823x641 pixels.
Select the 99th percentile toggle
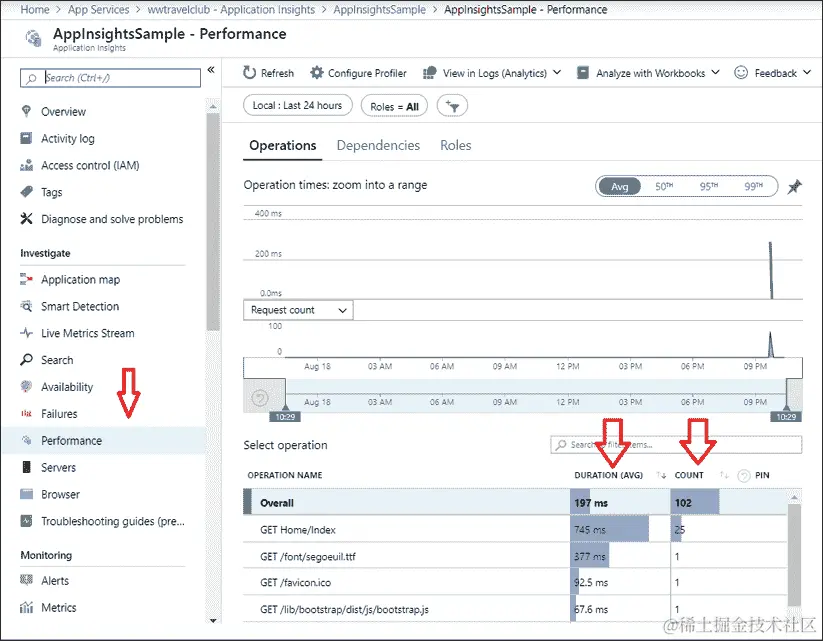[753, 186]
